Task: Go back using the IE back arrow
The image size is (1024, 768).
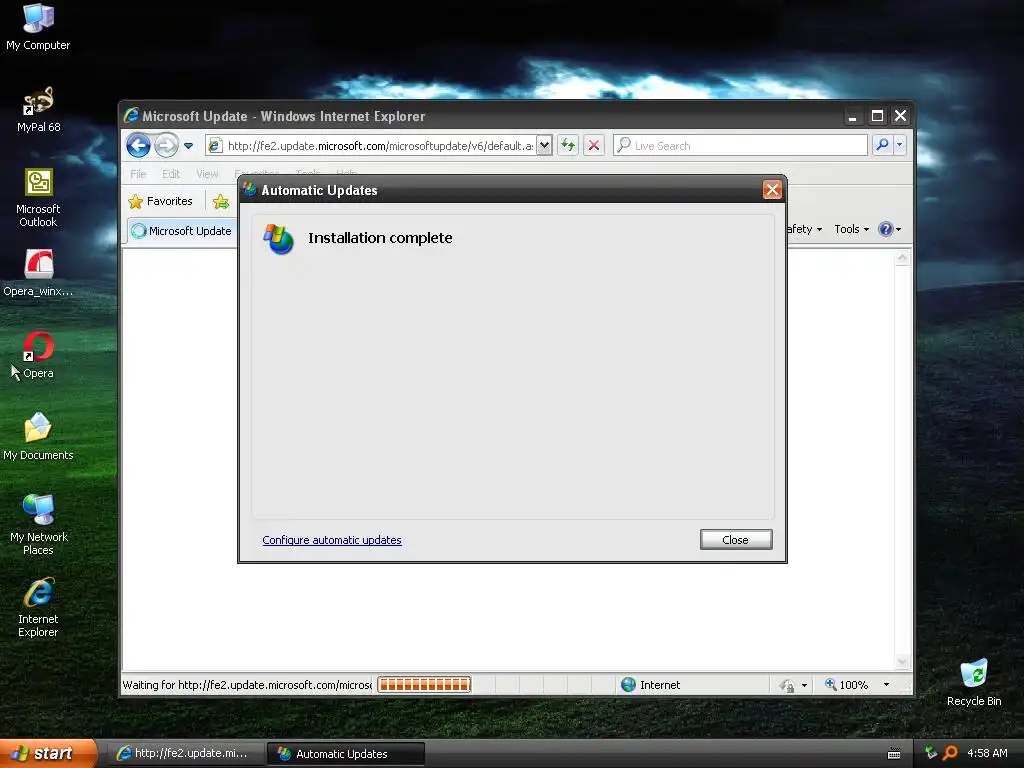Action: coord(138,145)
